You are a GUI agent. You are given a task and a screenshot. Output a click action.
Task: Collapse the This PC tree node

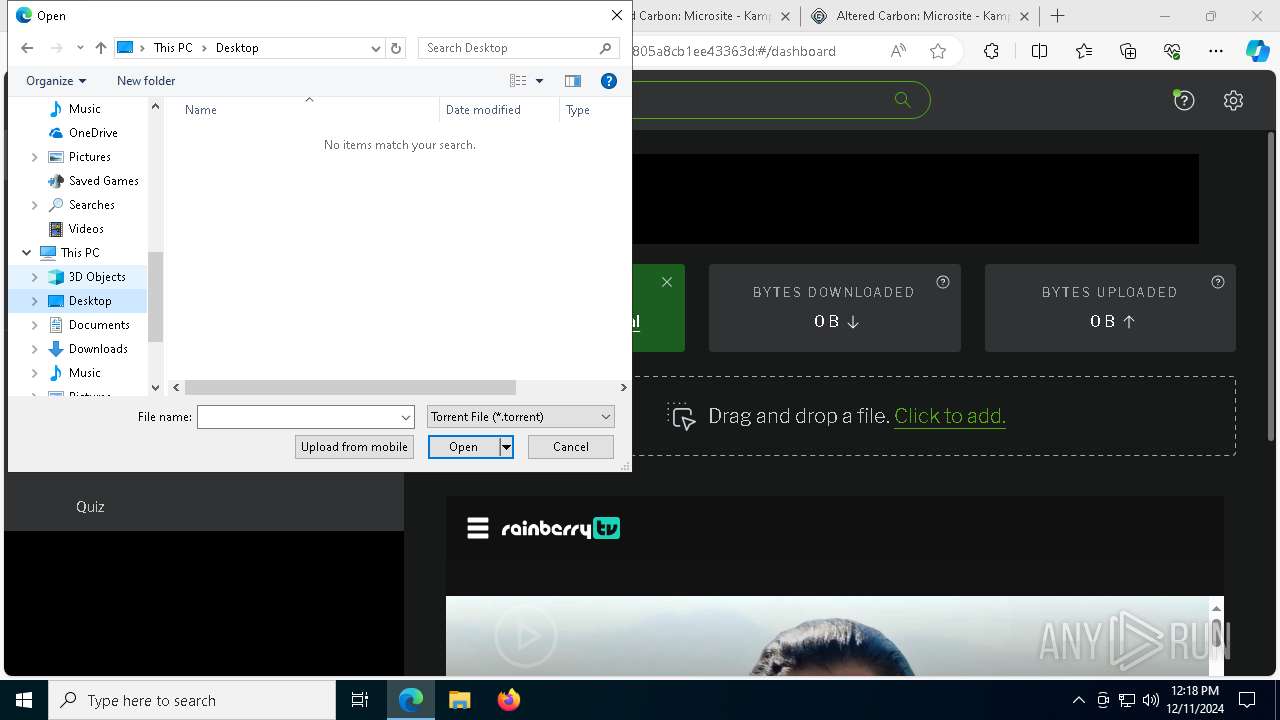pos(26,253)
